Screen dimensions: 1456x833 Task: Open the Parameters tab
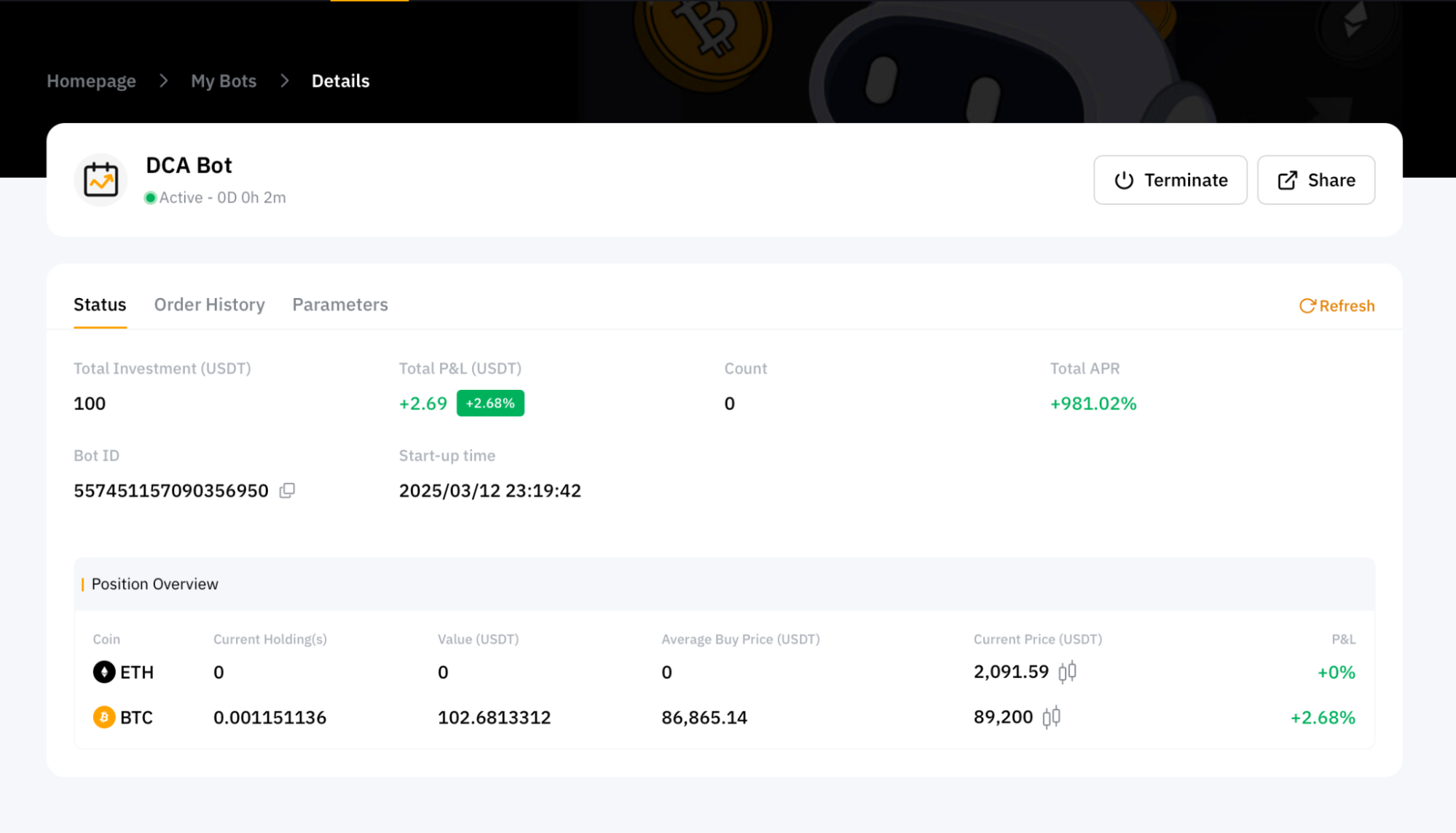pos(339,305)
